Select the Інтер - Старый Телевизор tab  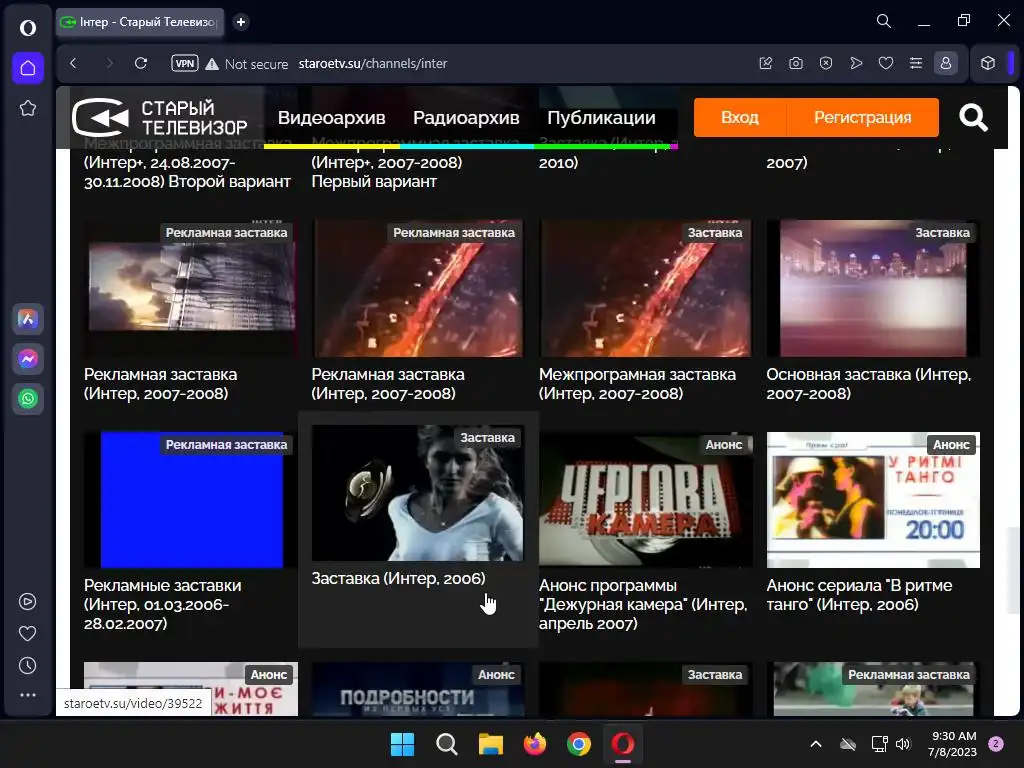pos(140,22)
